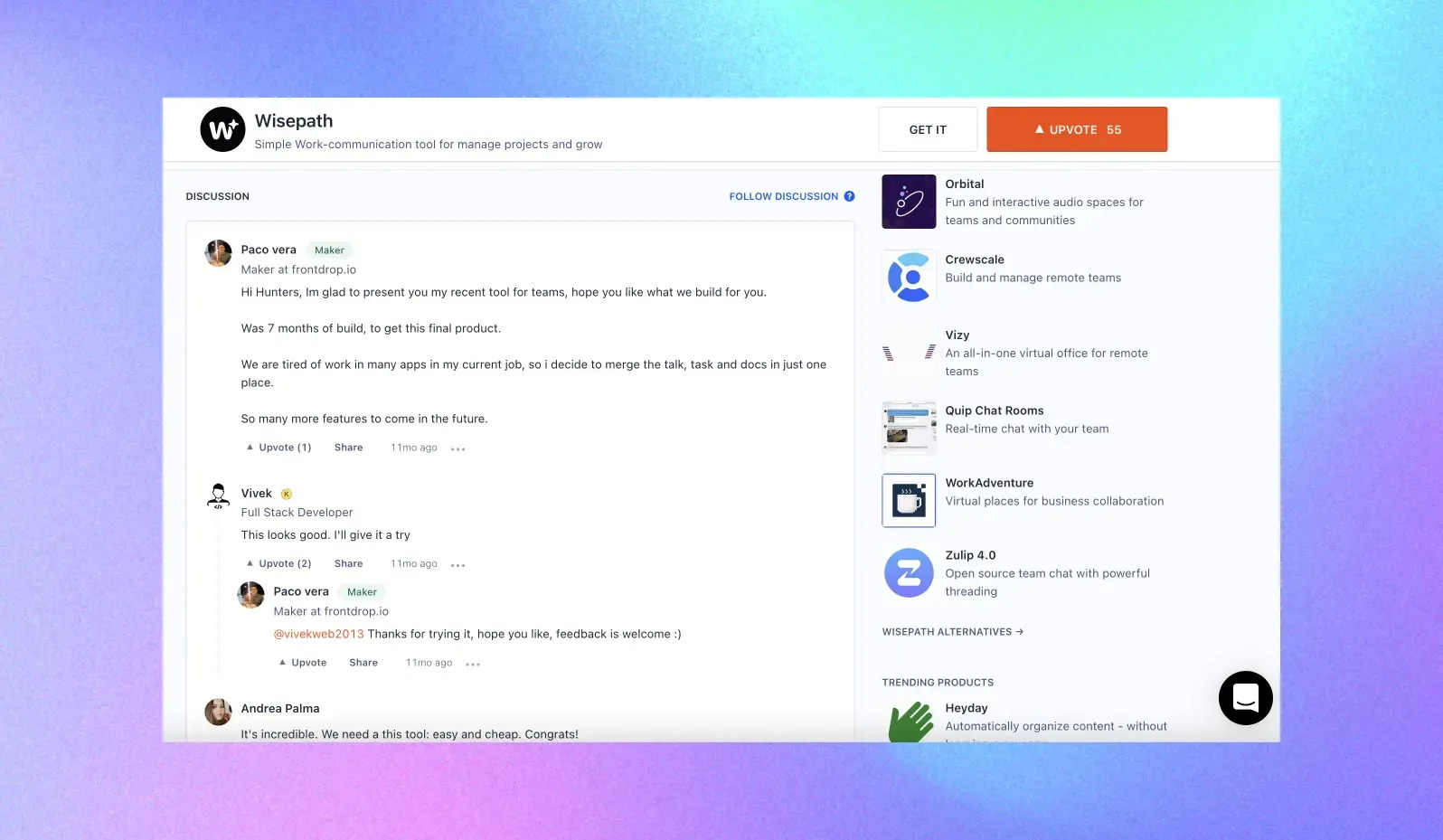Click the Wisepath product title

tap(294, 121)
